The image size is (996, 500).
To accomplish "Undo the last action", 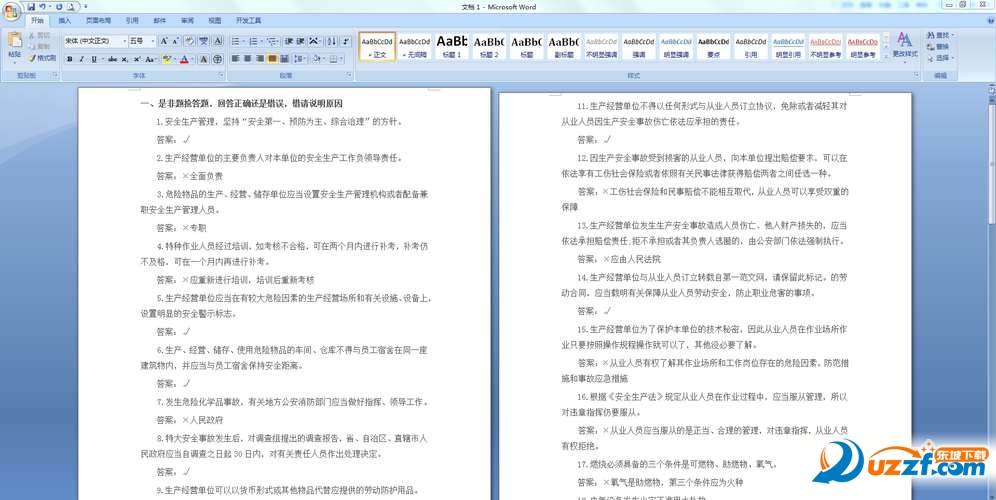I will (42, 6).
